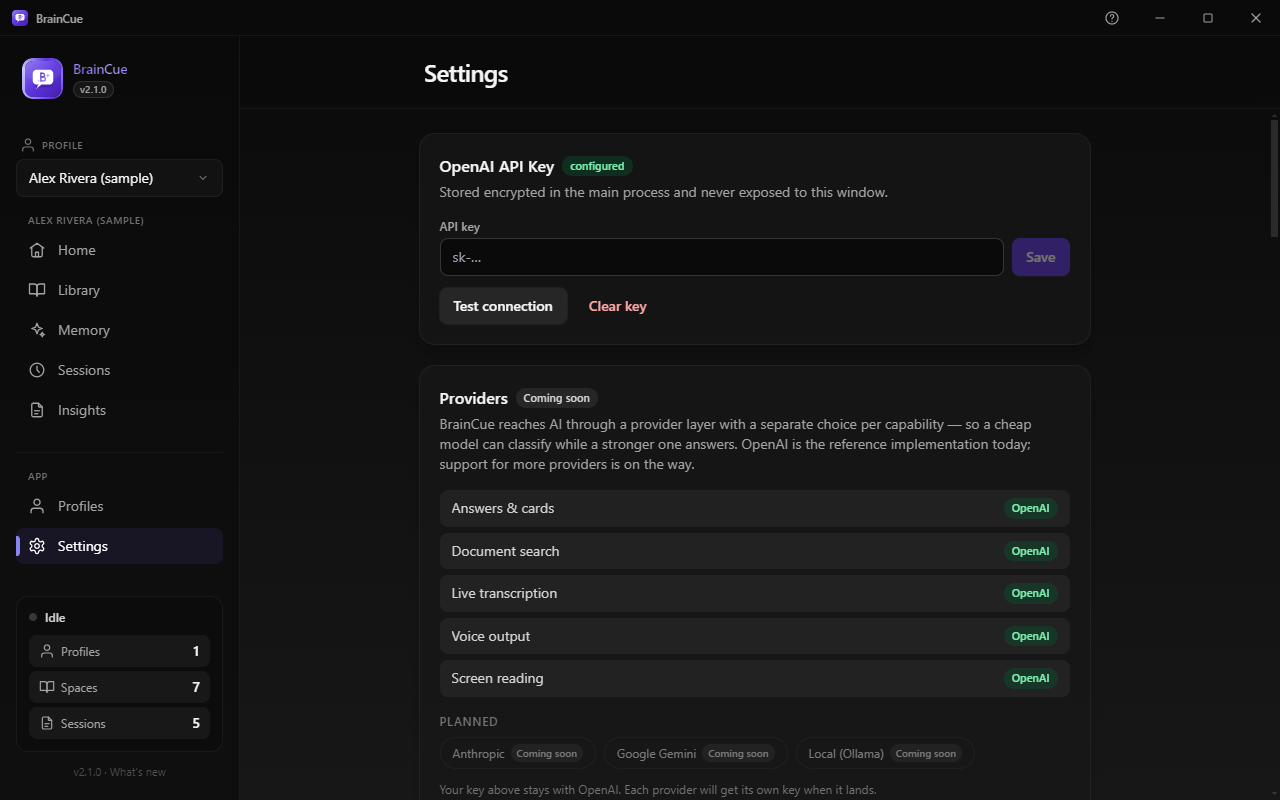Open Profiles under App
This screenshot has width=1280, height=800.
[119, 506]
